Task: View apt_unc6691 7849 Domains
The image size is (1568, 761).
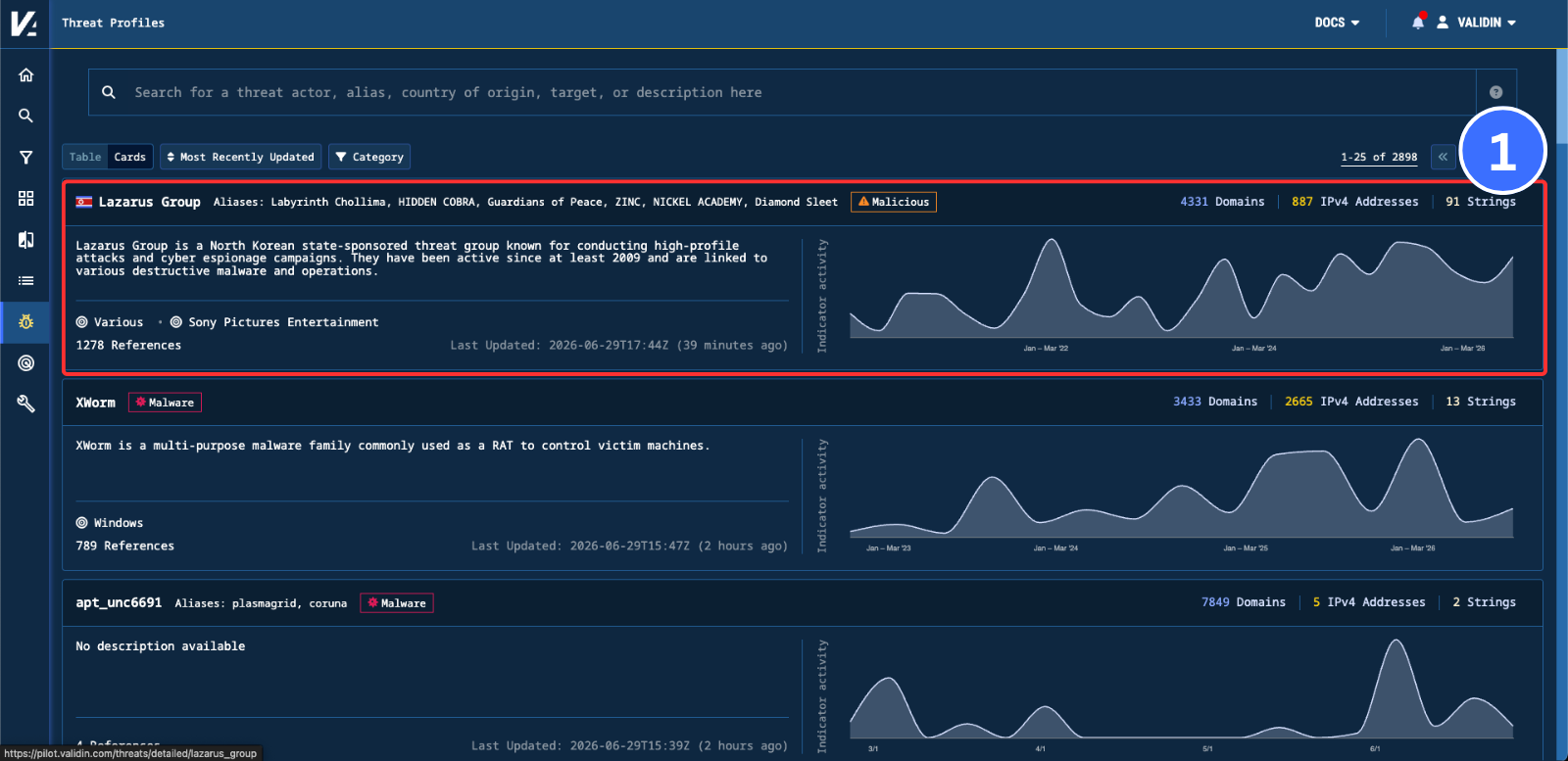Action: (x=1244, y=602)
